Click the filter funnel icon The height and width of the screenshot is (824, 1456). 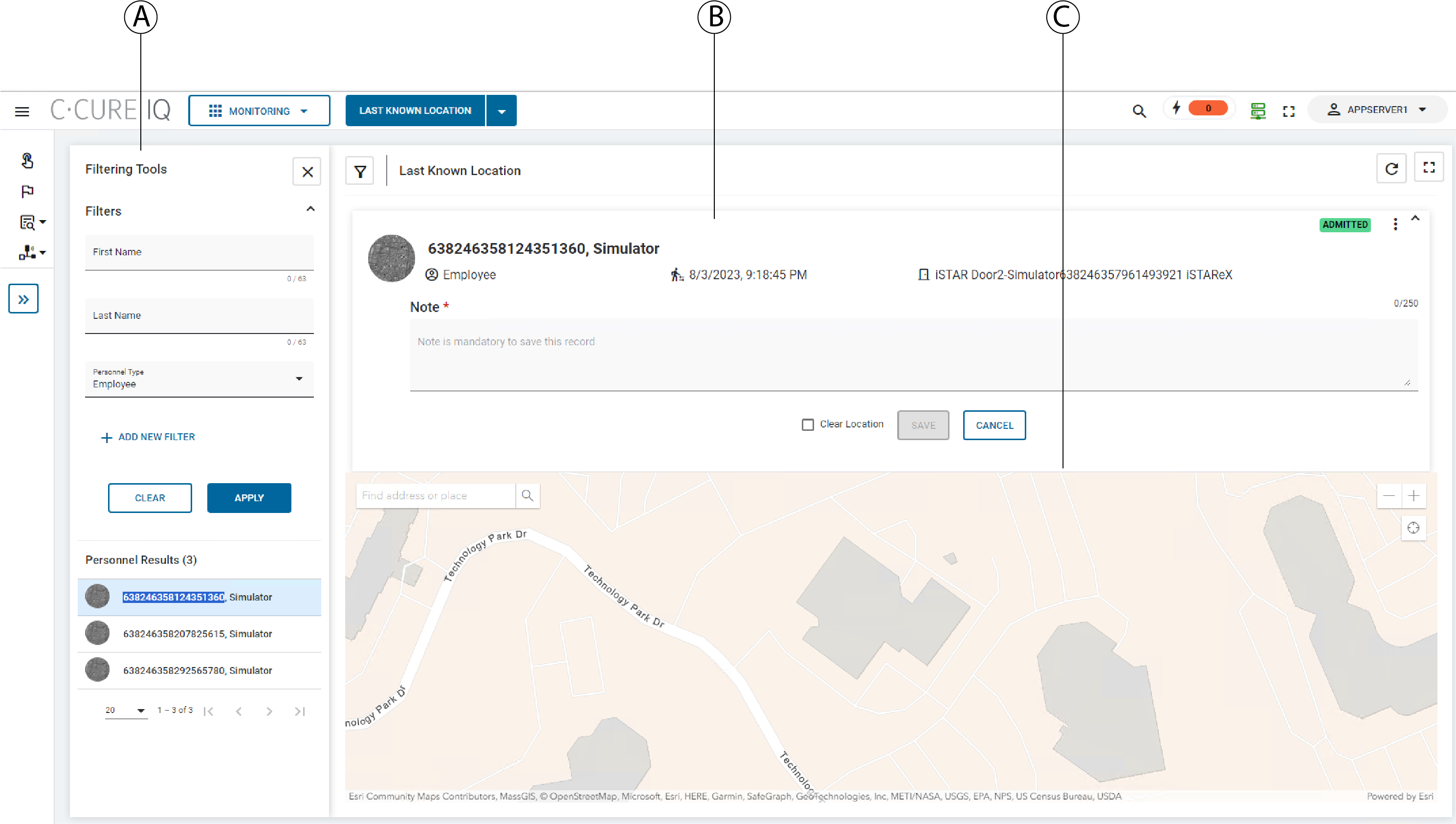pos(360,171)
